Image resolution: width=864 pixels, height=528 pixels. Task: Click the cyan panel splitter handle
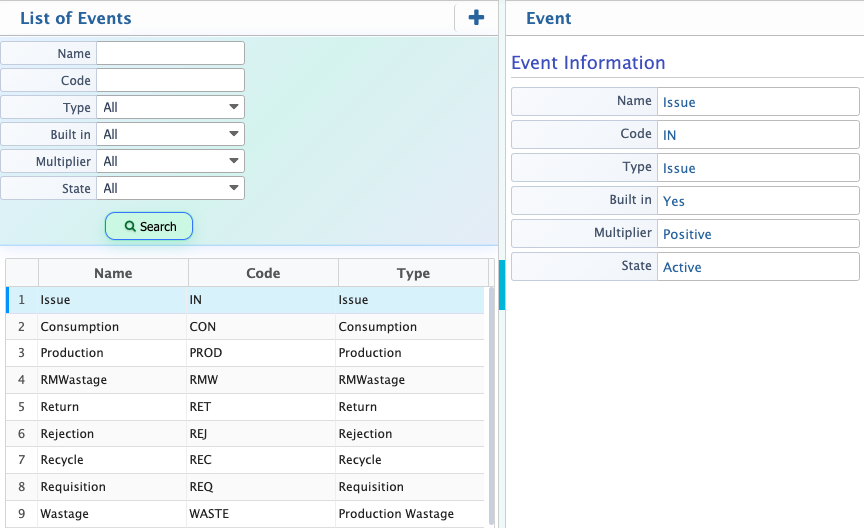pyautogui.click(x=502, y=284)
